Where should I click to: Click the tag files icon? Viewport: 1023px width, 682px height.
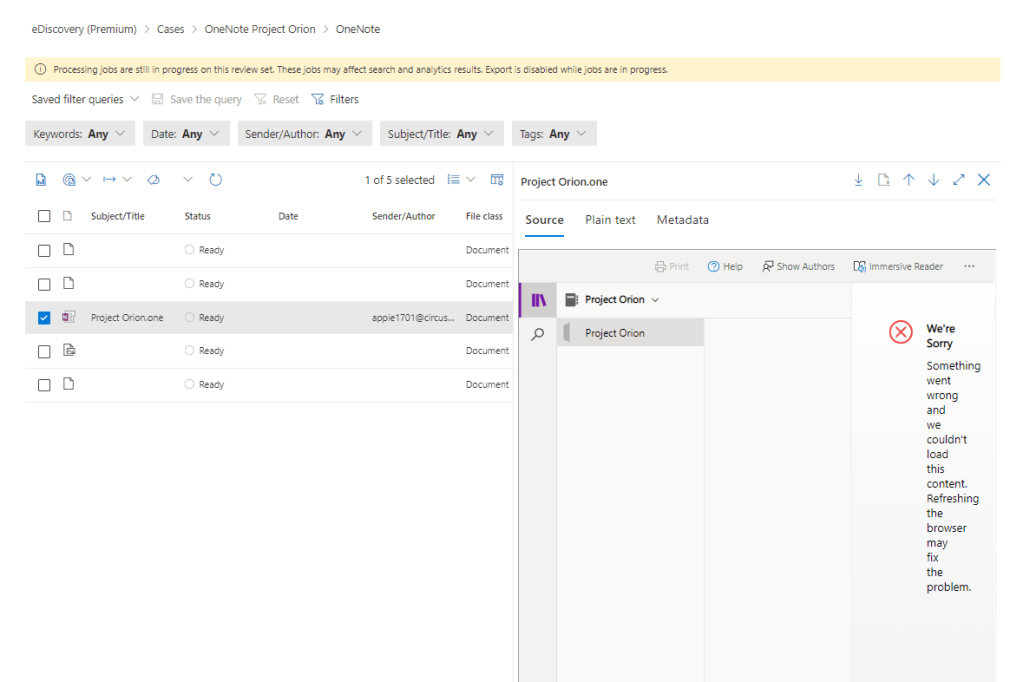[x=153, y=180]
